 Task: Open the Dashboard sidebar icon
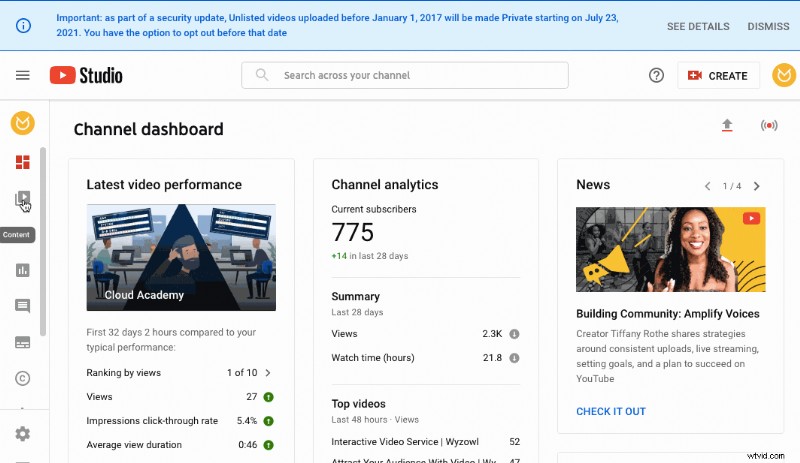click(22, 162)
